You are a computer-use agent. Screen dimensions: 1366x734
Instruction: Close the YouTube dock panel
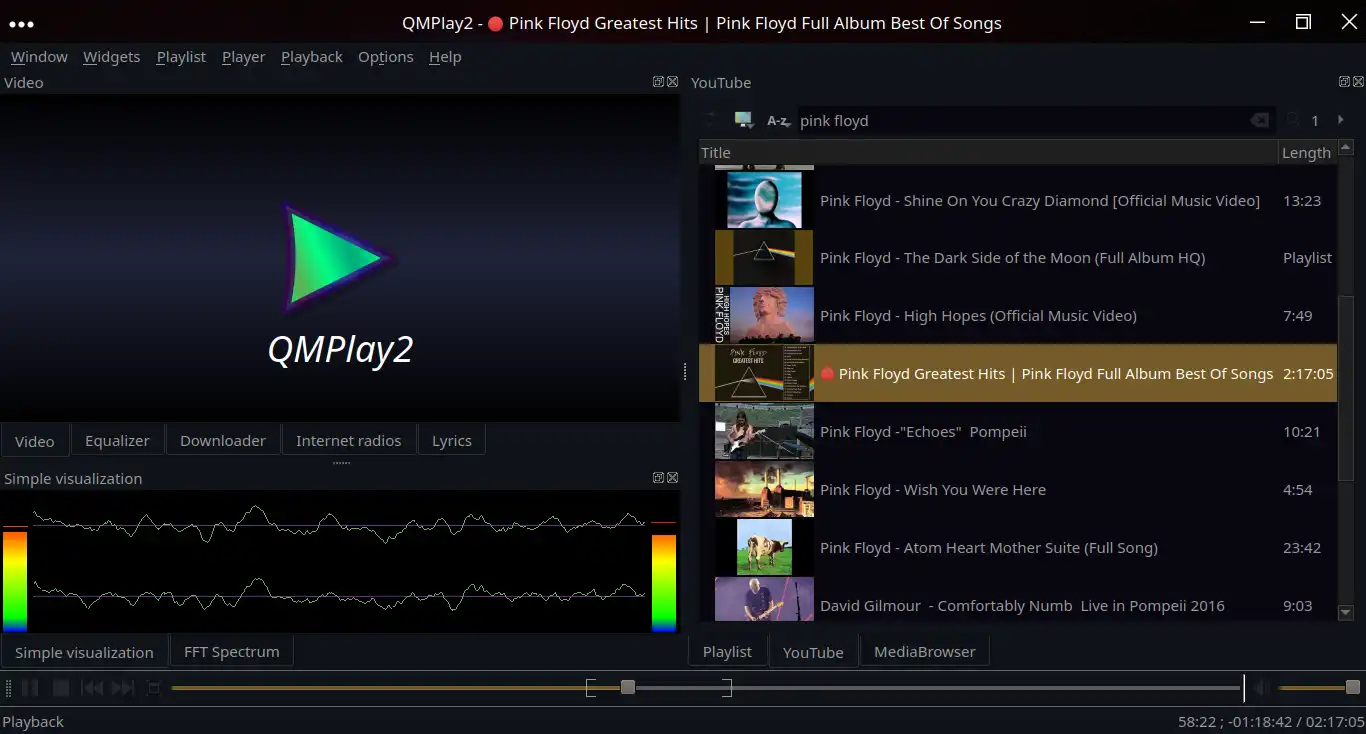1358,82
